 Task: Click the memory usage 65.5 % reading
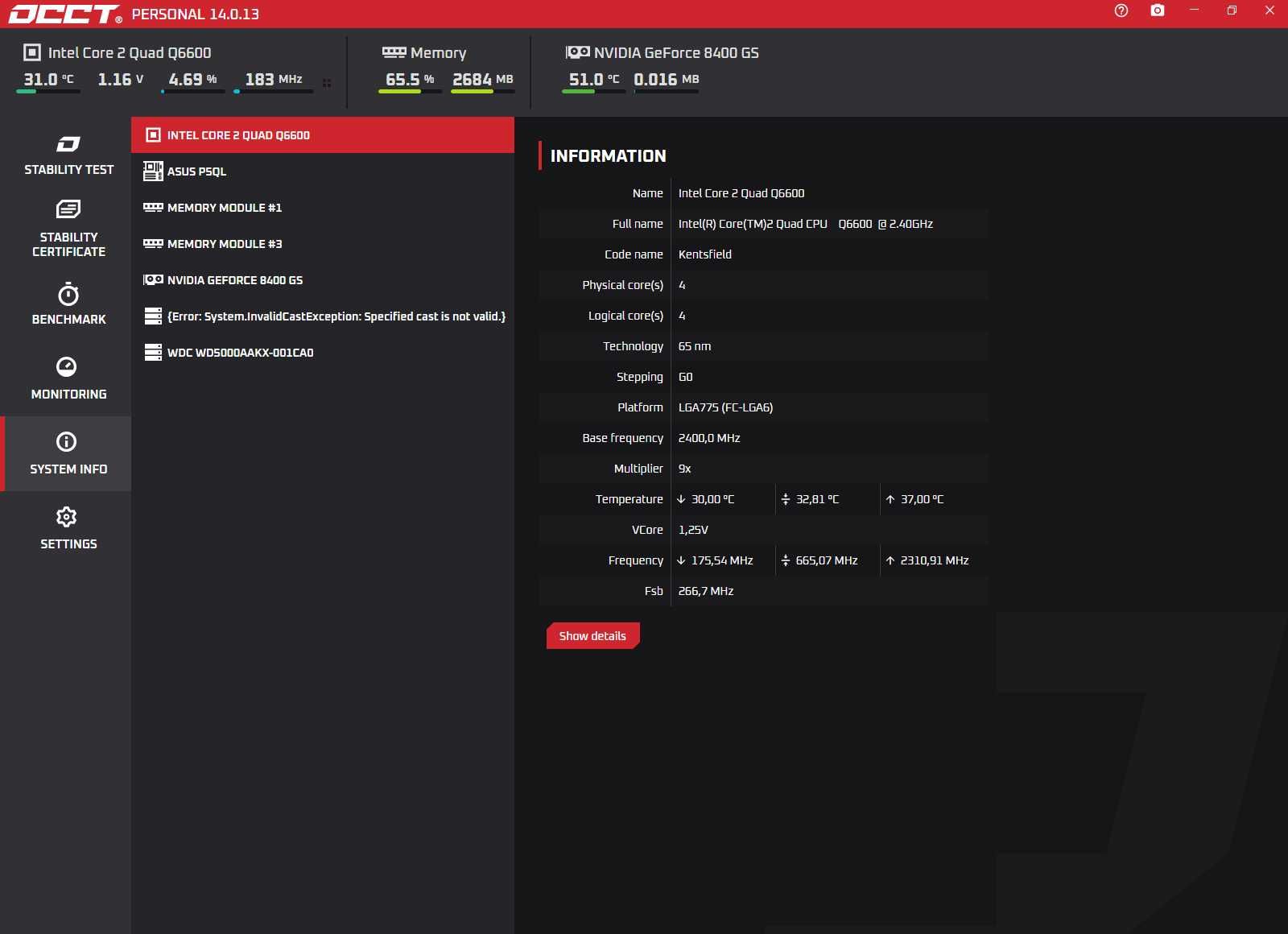(410, 79)
